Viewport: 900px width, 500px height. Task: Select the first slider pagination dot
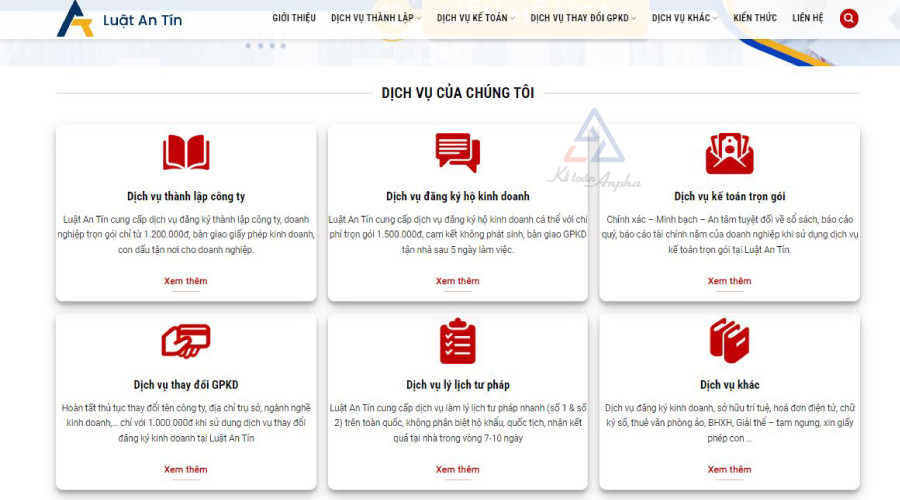(248, 45)
